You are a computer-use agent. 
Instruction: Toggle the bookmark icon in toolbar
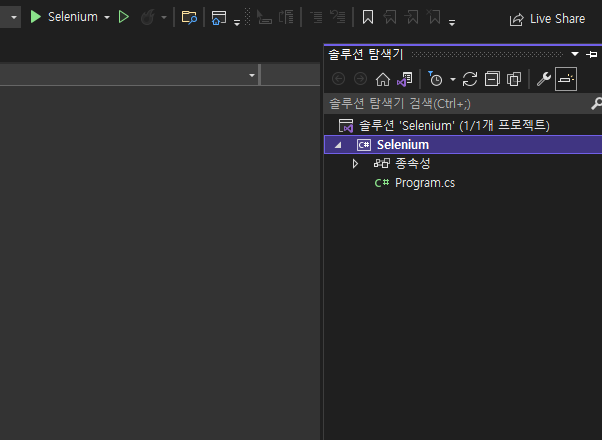[x=368, y=17]
